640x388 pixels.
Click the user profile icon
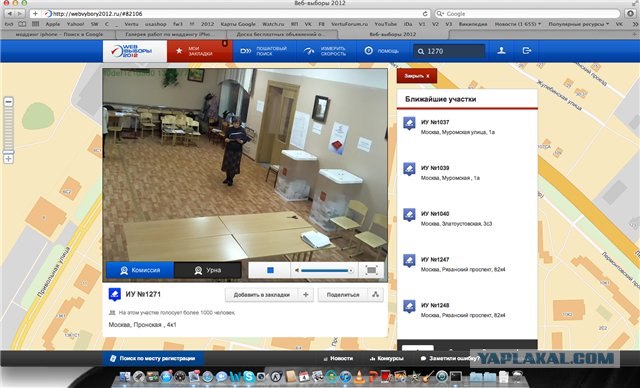pyautogui.click(x=501, y=51)
